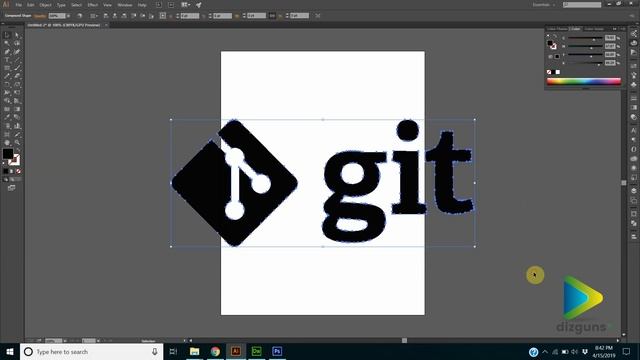
Task: Open the Object menu
Action: tap(45, 5)
